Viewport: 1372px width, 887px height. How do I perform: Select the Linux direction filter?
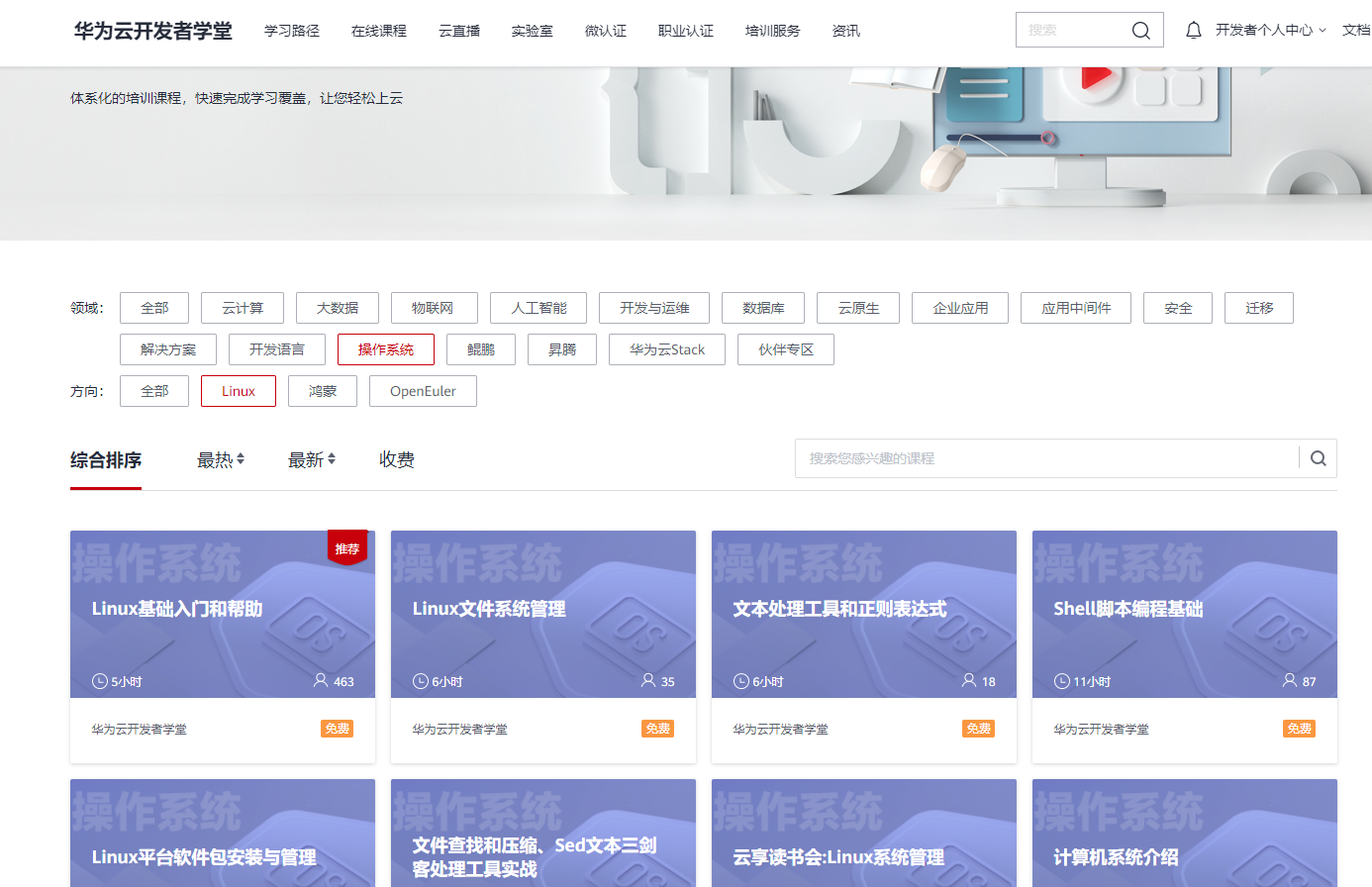[239, 391]
